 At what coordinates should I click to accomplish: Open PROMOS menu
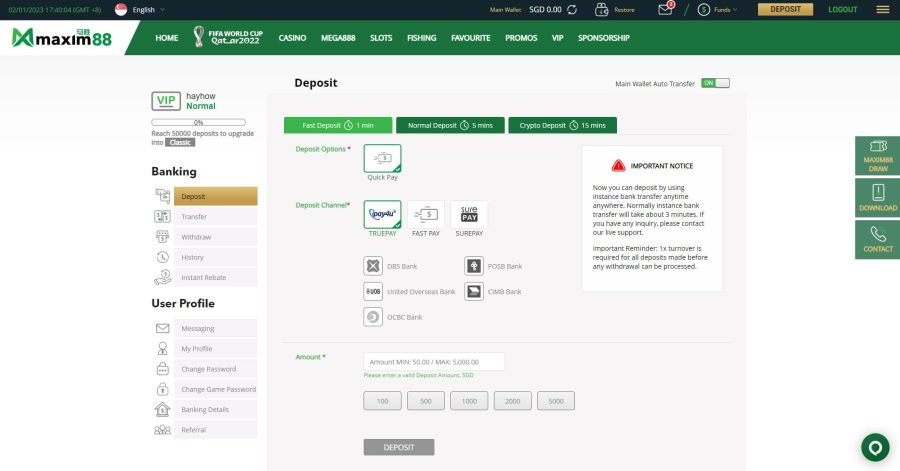521,38
